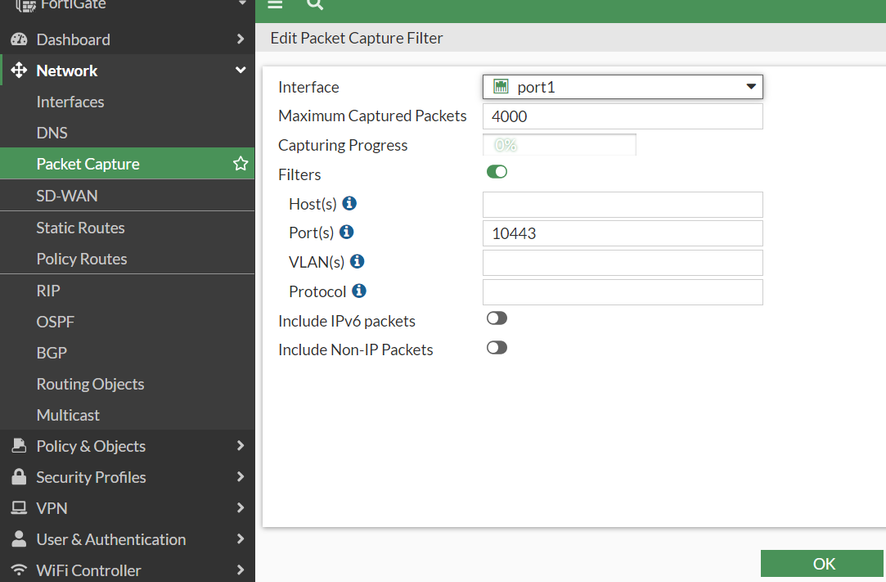
Task: Click the search magnifier icon in header
Action: tap(315, 5)
